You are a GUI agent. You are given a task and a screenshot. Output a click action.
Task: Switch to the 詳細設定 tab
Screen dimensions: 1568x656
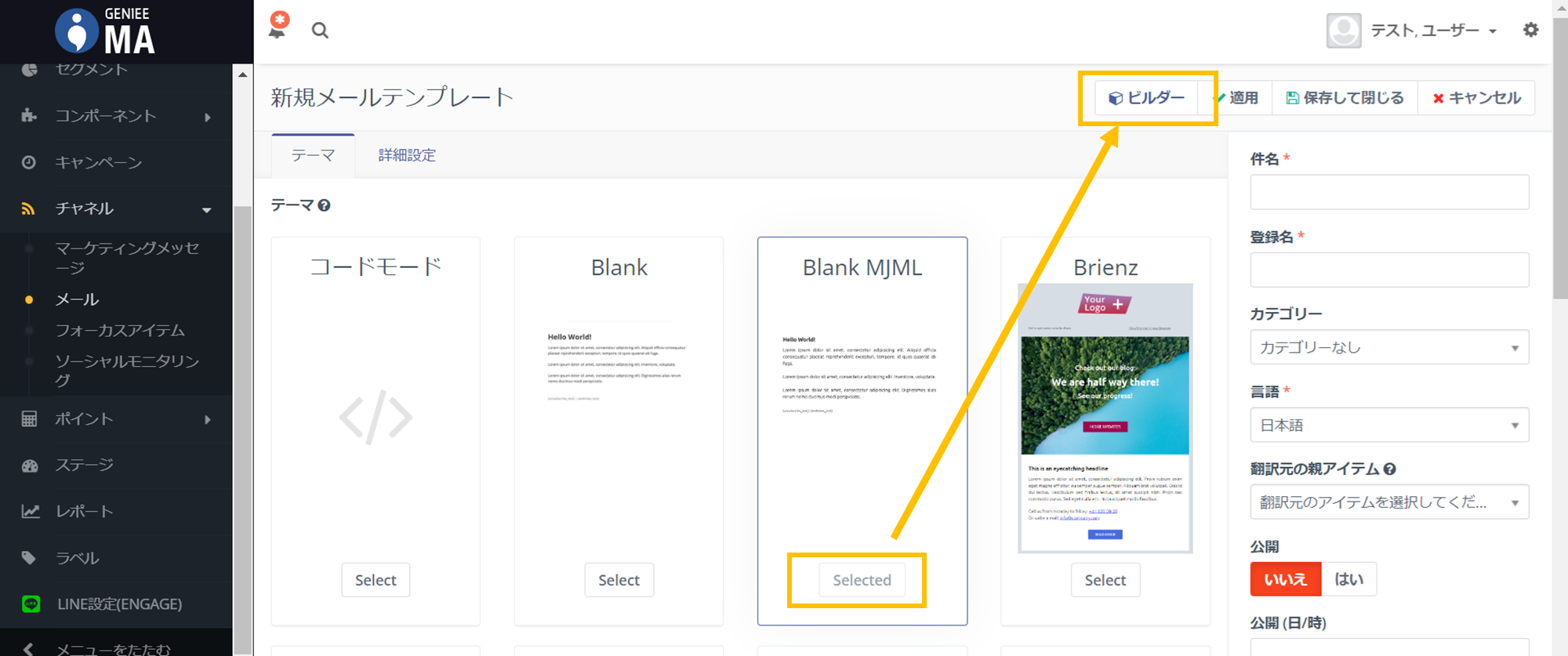click(x=407, y=155)
